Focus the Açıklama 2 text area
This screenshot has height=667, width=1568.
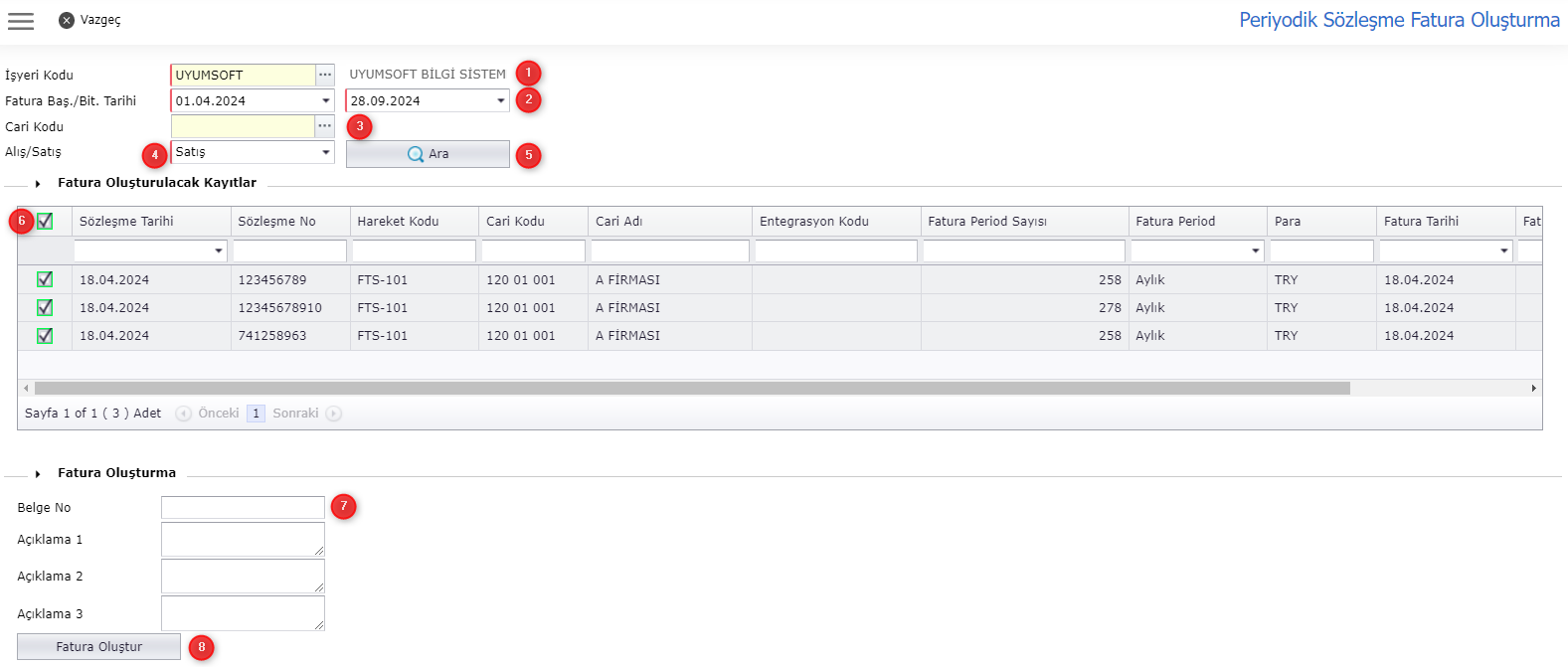[243, 577]
